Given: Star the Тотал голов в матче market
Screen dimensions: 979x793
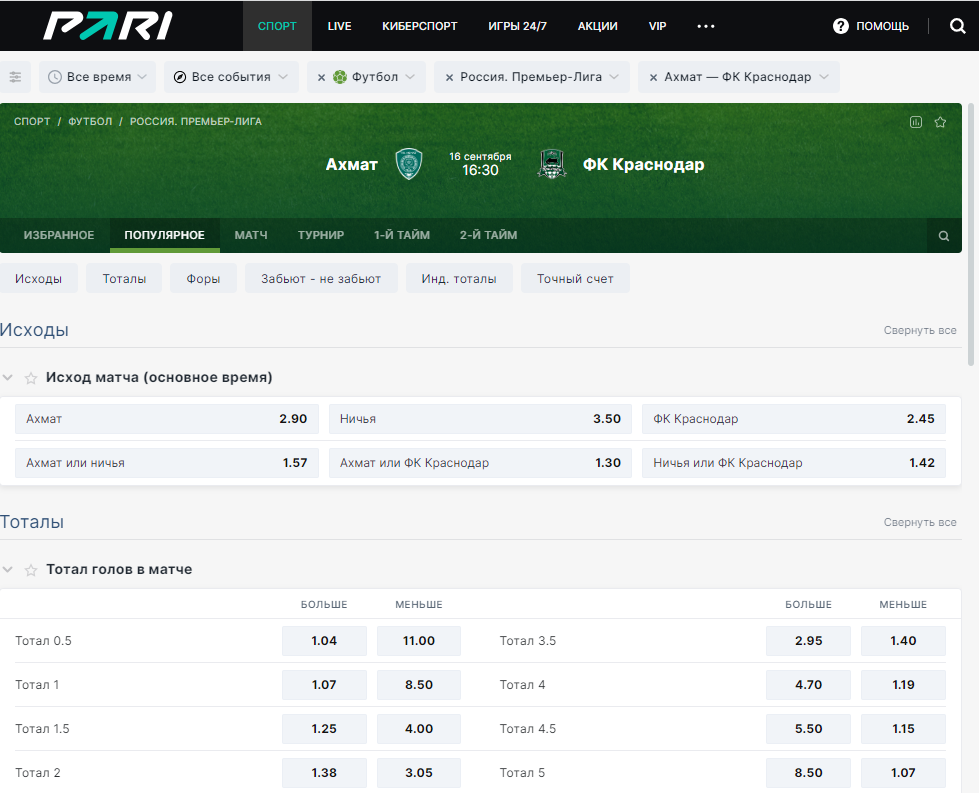Looking at the screenshot, I should pos(31,569).
